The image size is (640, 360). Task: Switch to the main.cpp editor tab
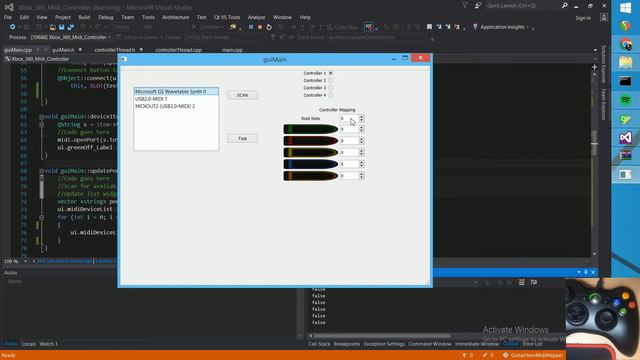tap(232, 50)
